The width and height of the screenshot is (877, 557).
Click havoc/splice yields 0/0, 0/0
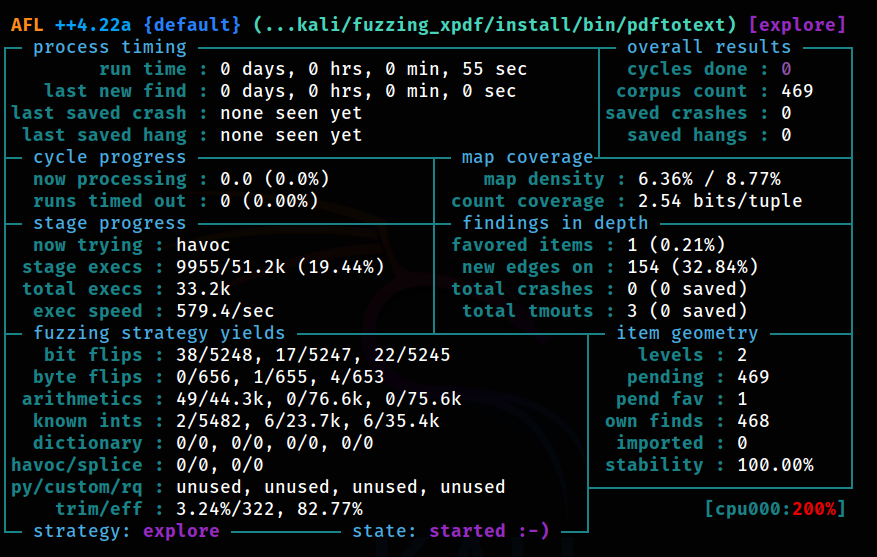pyautogui.click(x=219, y=465)
